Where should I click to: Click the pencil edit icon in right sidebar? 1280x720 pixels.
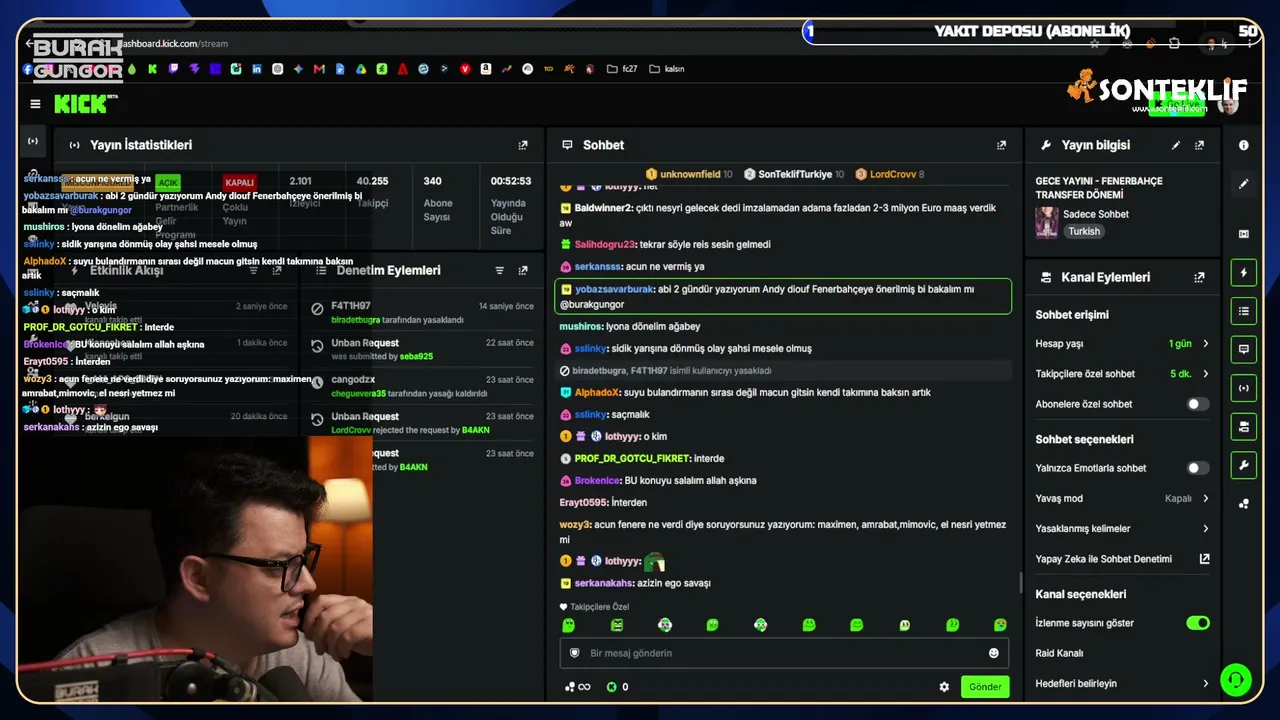click(1244, 184)
